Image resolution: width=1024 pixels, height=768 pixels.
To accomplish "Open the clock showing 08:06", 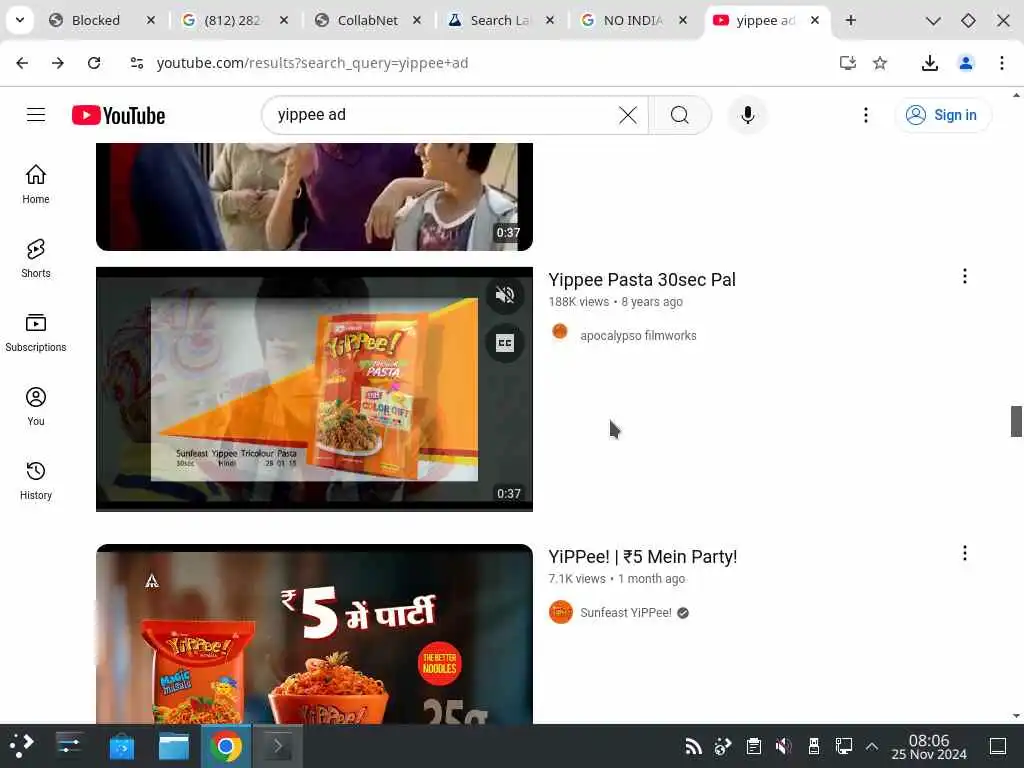I will click(x=929, y=746).
